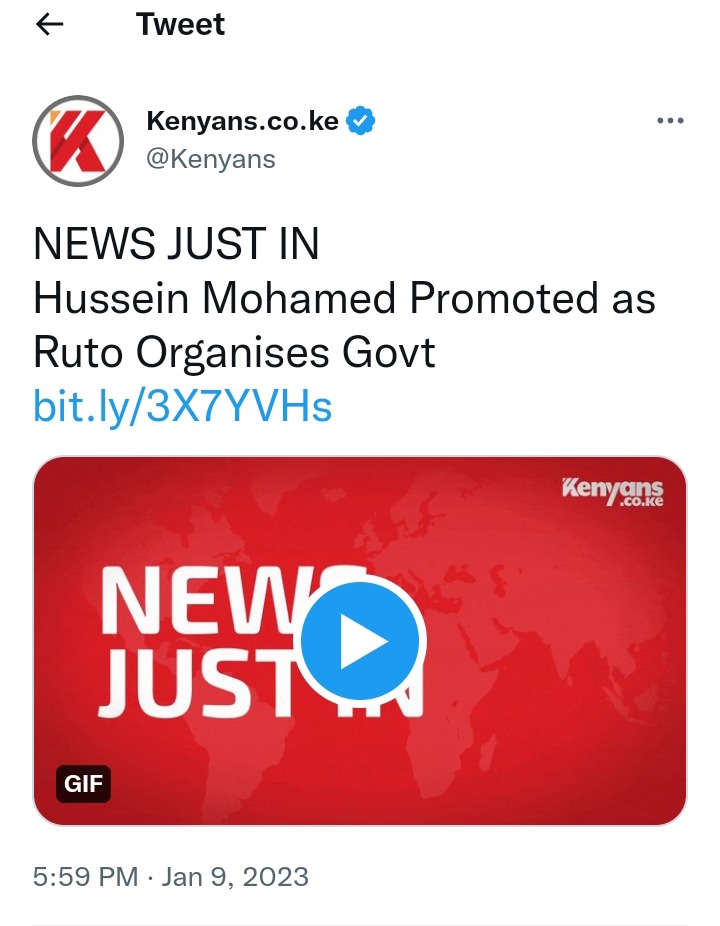Click the NEWS JUST IN tweet text line
The height and width of the screenshot is (926, 720).
176,243
